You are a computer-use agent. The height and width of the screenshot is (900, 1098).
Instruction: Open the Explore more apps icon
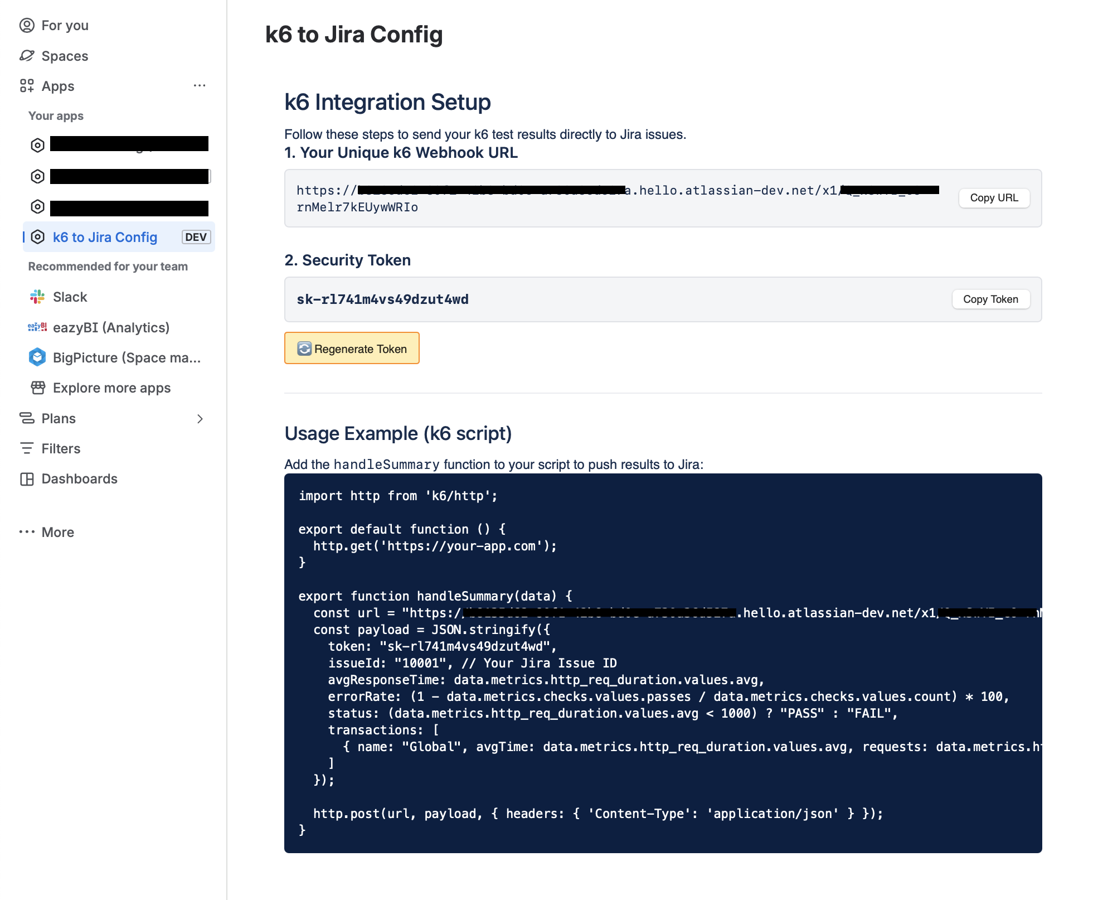(x=36, y=388)
